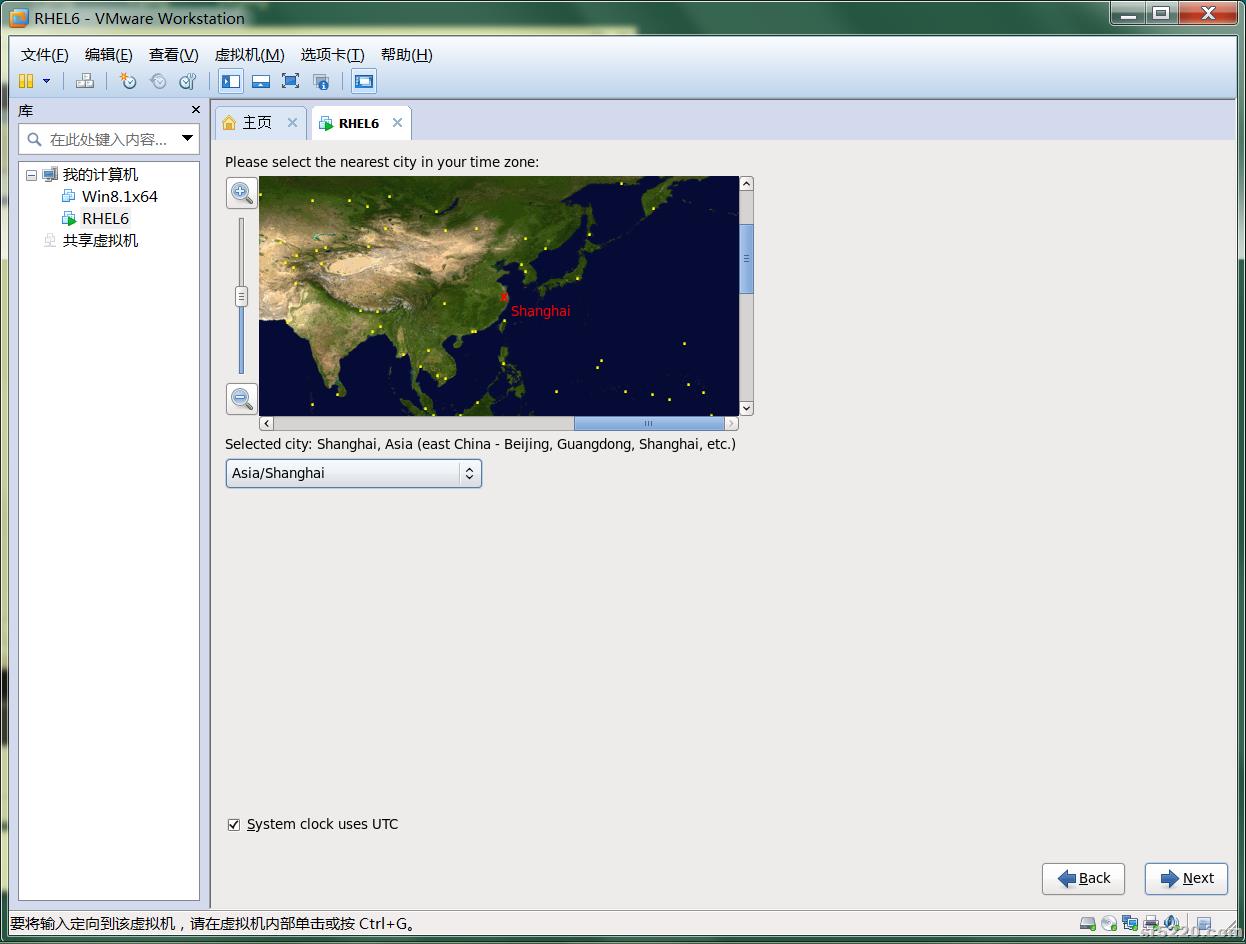This screenshot has width=1246, height=944.
Task: Toggle System clock uses UTC checkbox
Action: click(234, 825)
